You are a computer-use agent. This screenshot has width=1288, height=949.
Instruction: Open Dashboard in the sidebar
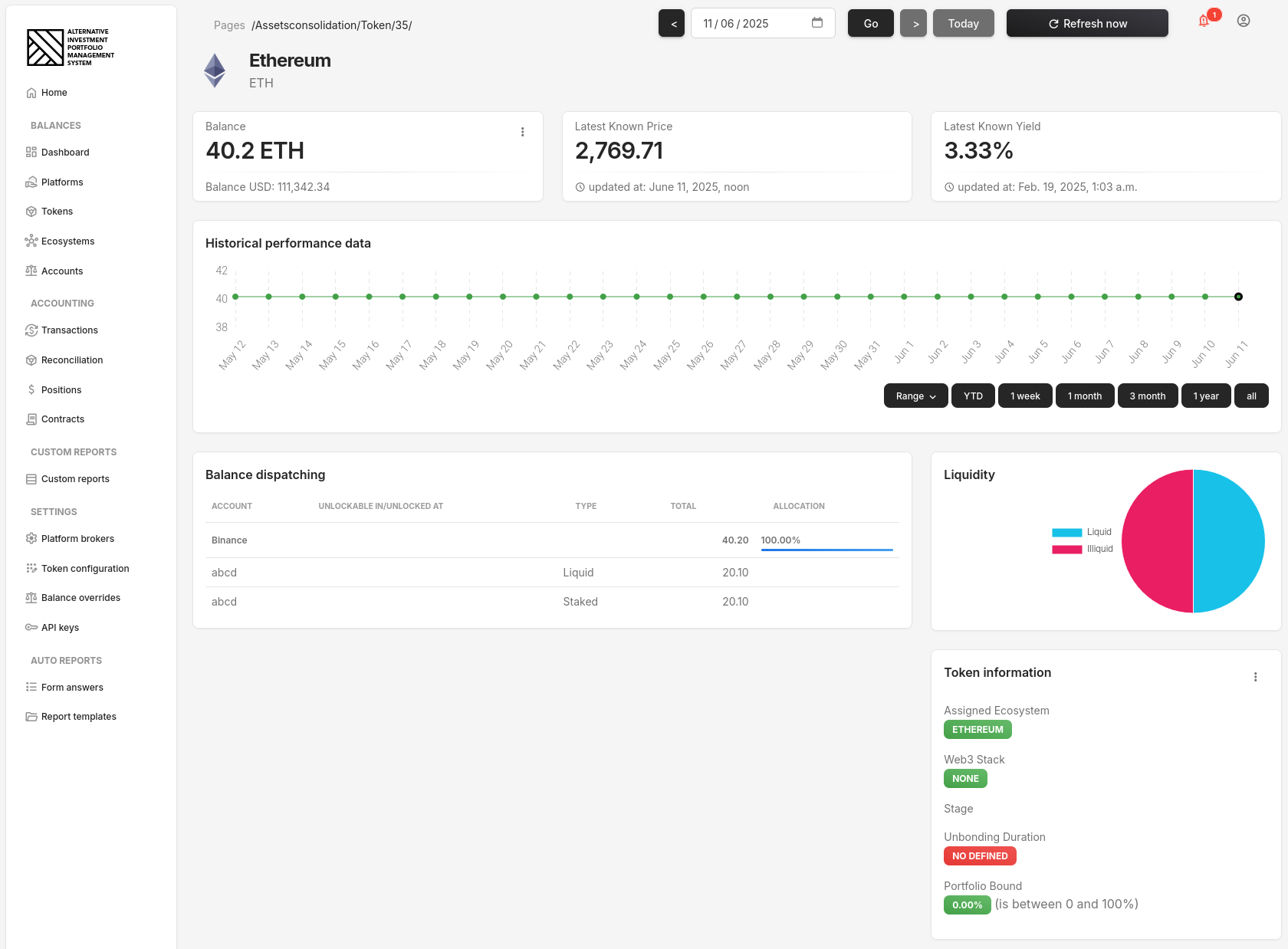pyautogui.click(x=65, y=153)
